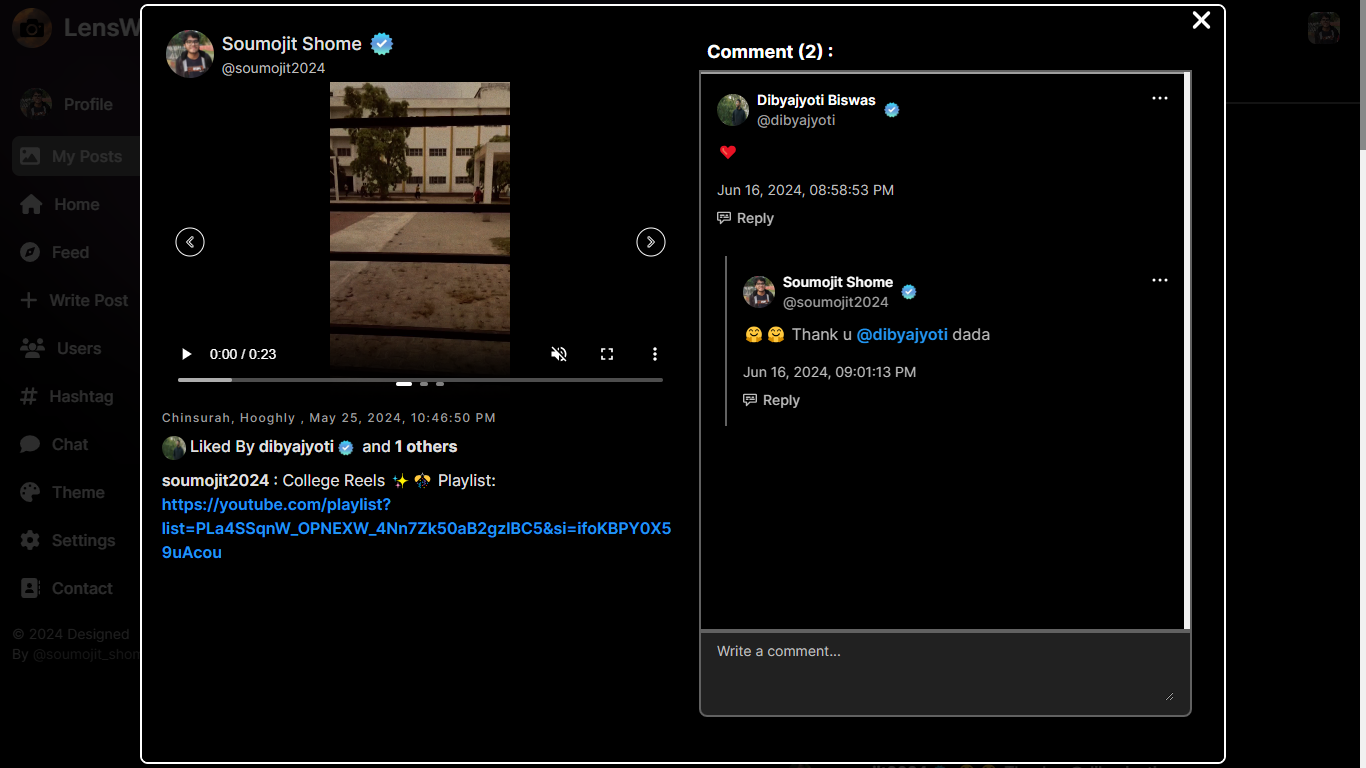Screen dimensions: 1366x768
Task: Unmute the video audio
Action: click(559, 354)
